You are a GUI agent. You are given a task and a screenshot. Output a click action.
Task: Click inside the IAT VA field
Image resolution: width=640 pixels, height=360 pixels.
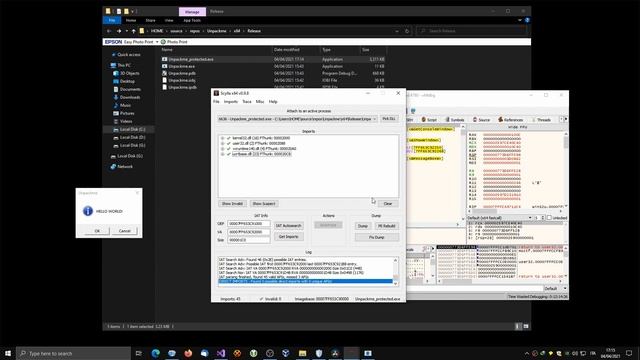tap(249, 232)
